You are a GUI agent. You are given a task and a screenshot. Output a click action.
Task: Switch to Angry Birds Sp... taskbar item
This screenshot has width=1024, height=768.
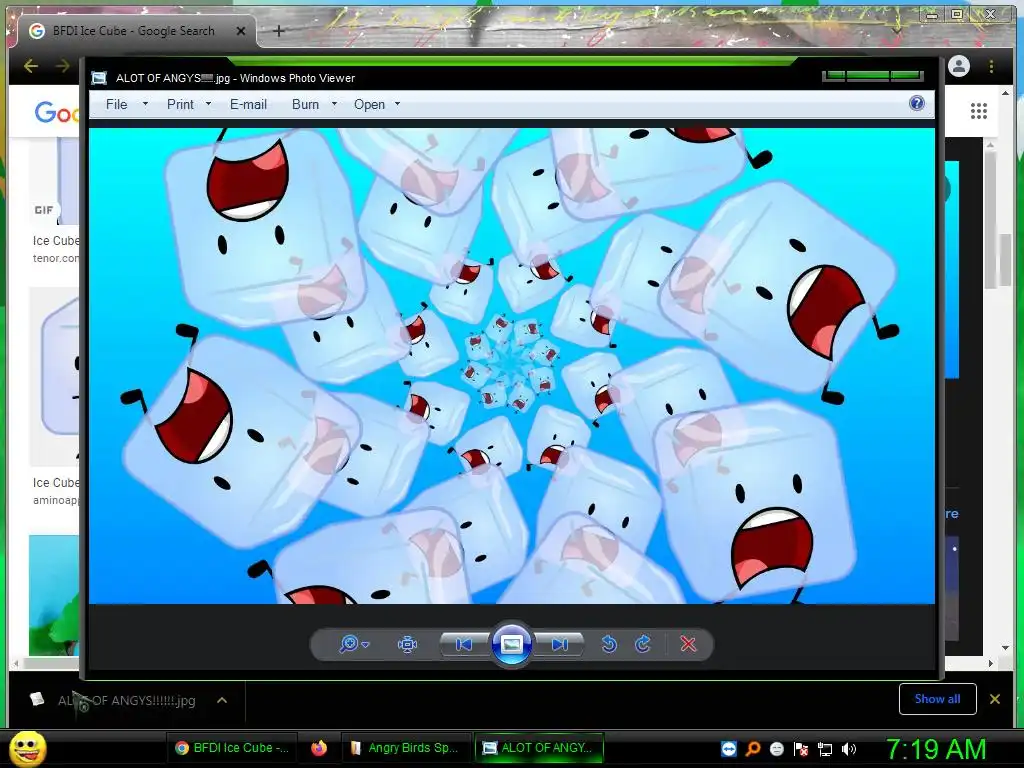tap(405, 748)
